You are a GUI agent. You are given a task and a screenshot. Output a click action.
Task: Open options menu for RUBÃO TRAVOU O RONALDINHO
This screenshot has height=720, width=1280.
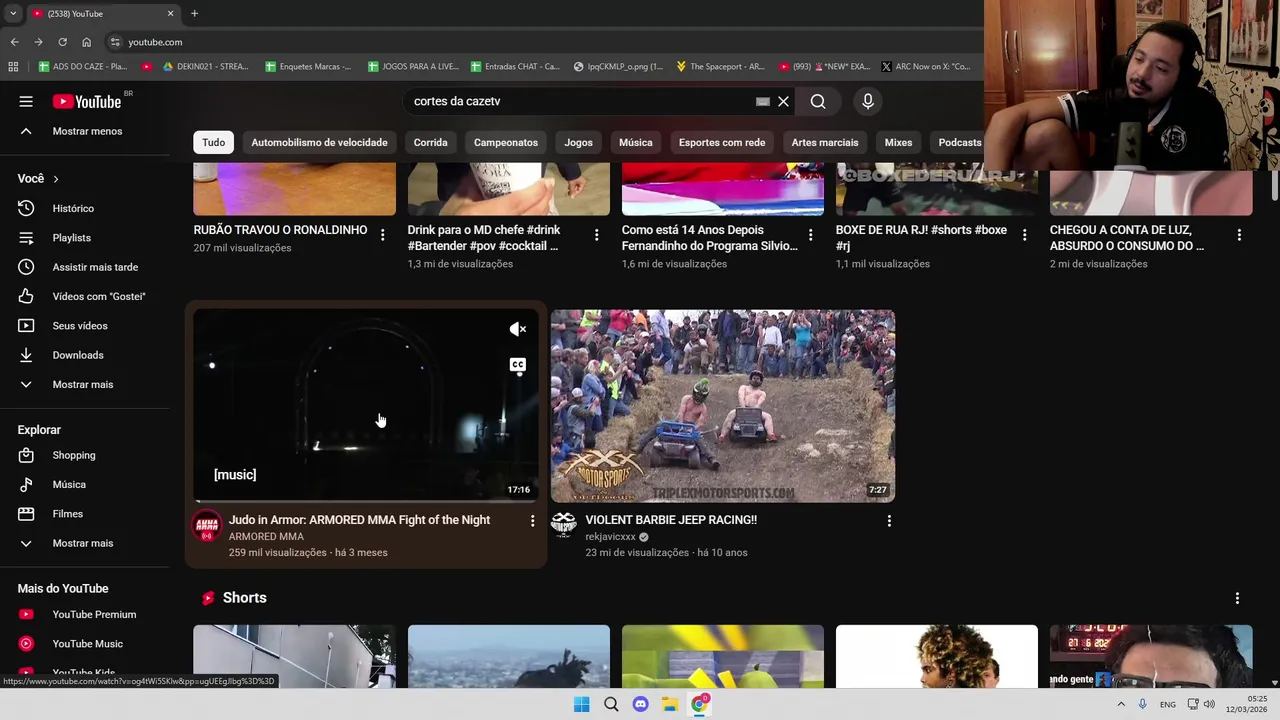[x=382, y=235]
